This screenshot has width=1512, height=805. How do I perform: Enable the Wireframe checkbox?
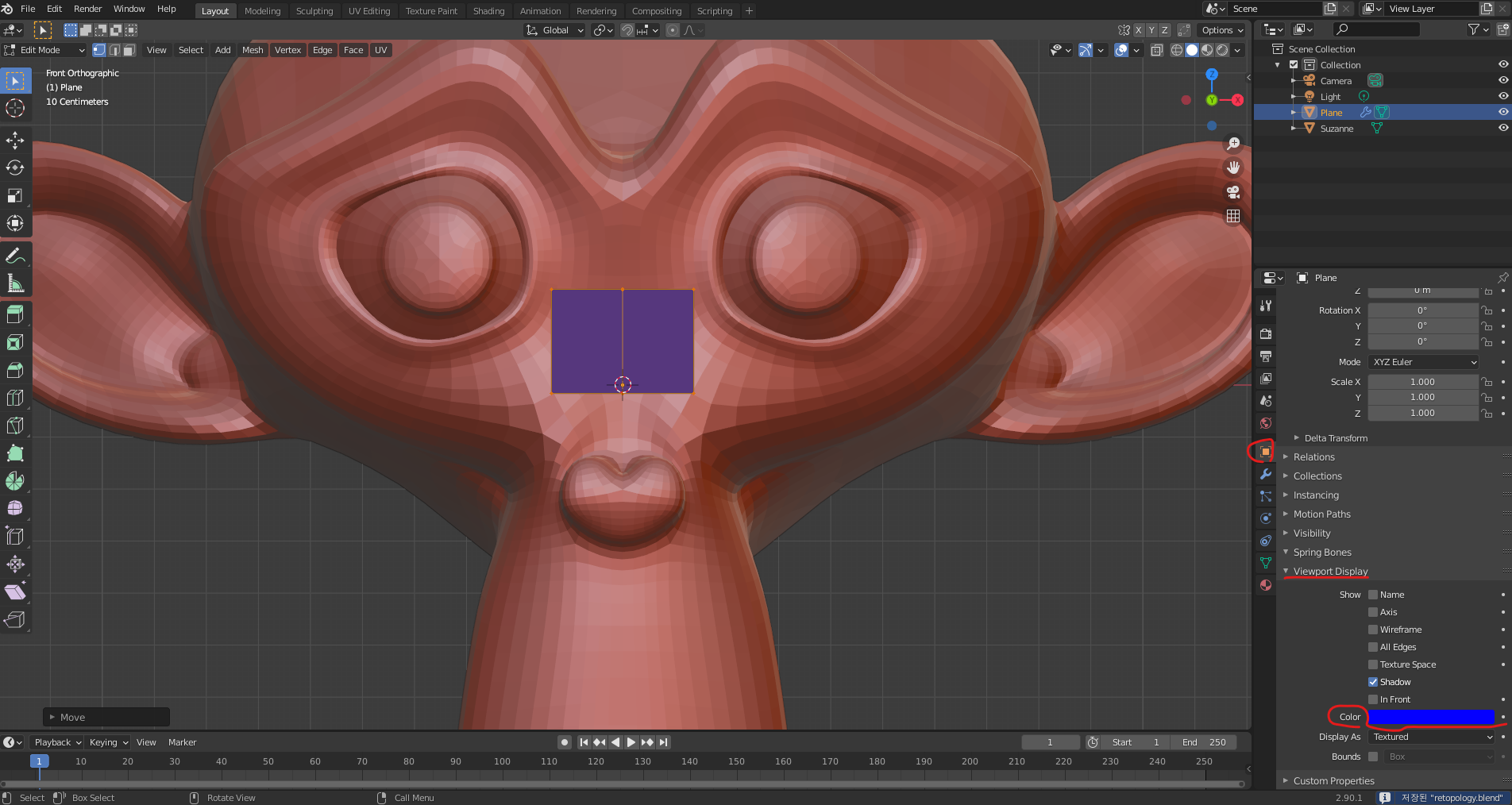1373,630
